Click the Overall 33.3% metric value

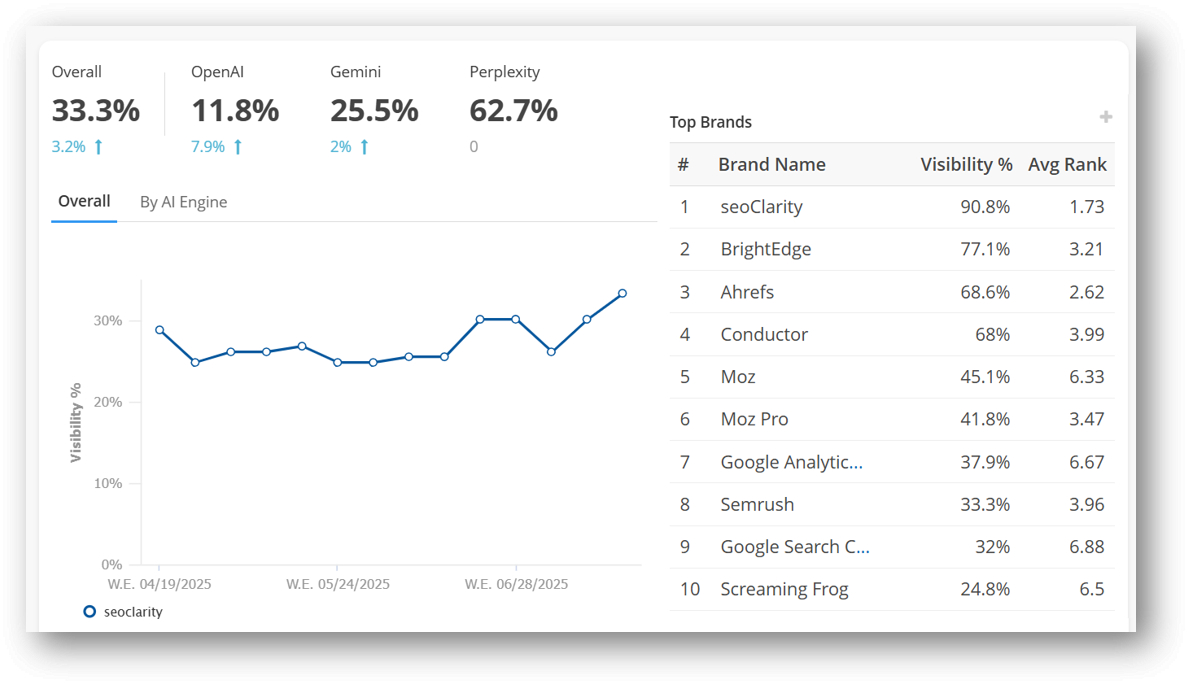pyautogui.click(x=96, y=111)
